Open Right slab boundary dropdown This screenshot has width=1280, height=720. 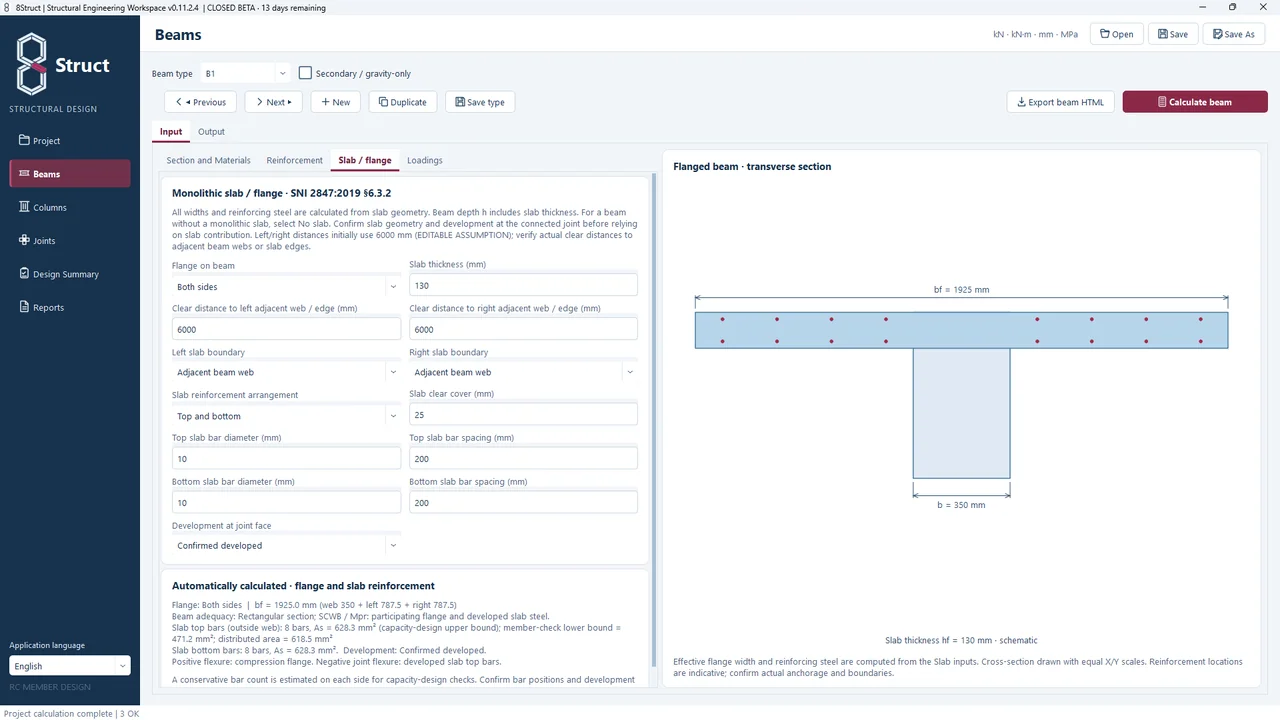point(523,372)
